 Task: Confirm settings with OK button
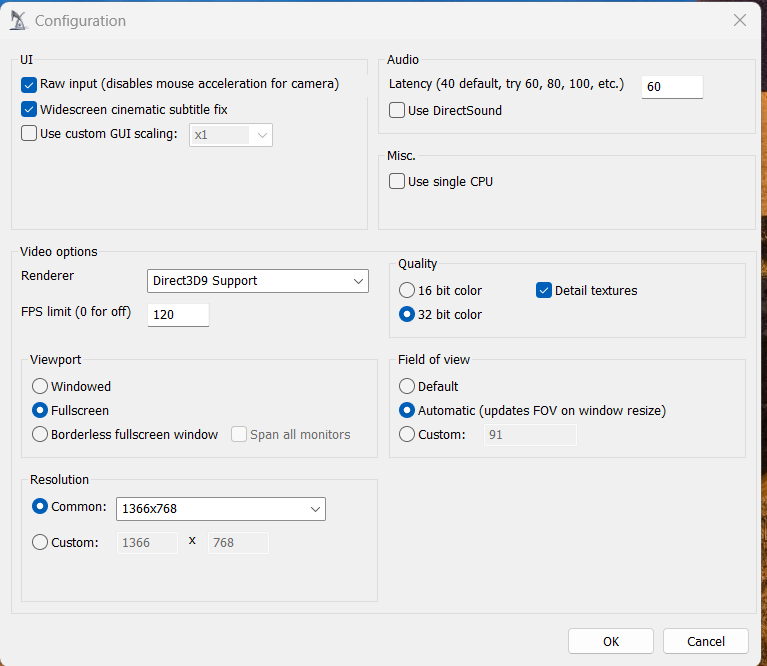pyautogui.click(x=610, y=641)
